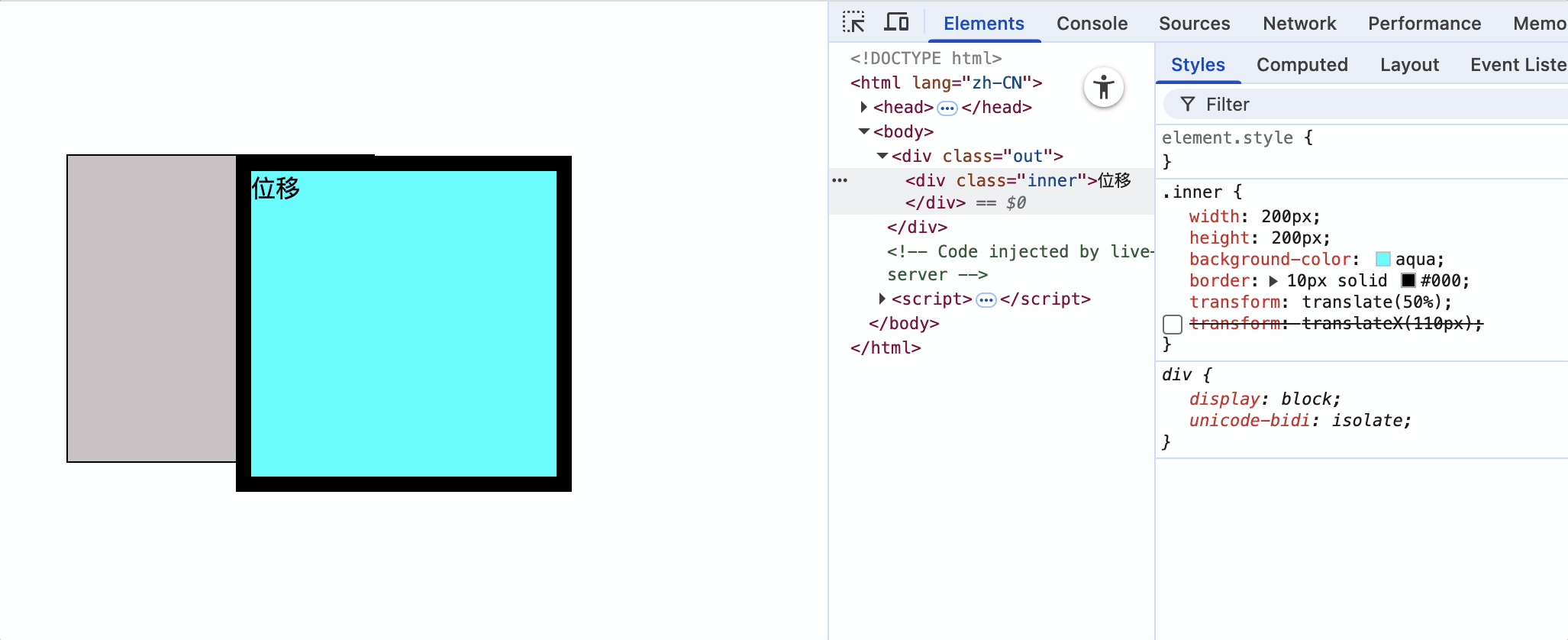
Task: Select the Styles sidebar tab
Action: click(x=1198, y=65)
